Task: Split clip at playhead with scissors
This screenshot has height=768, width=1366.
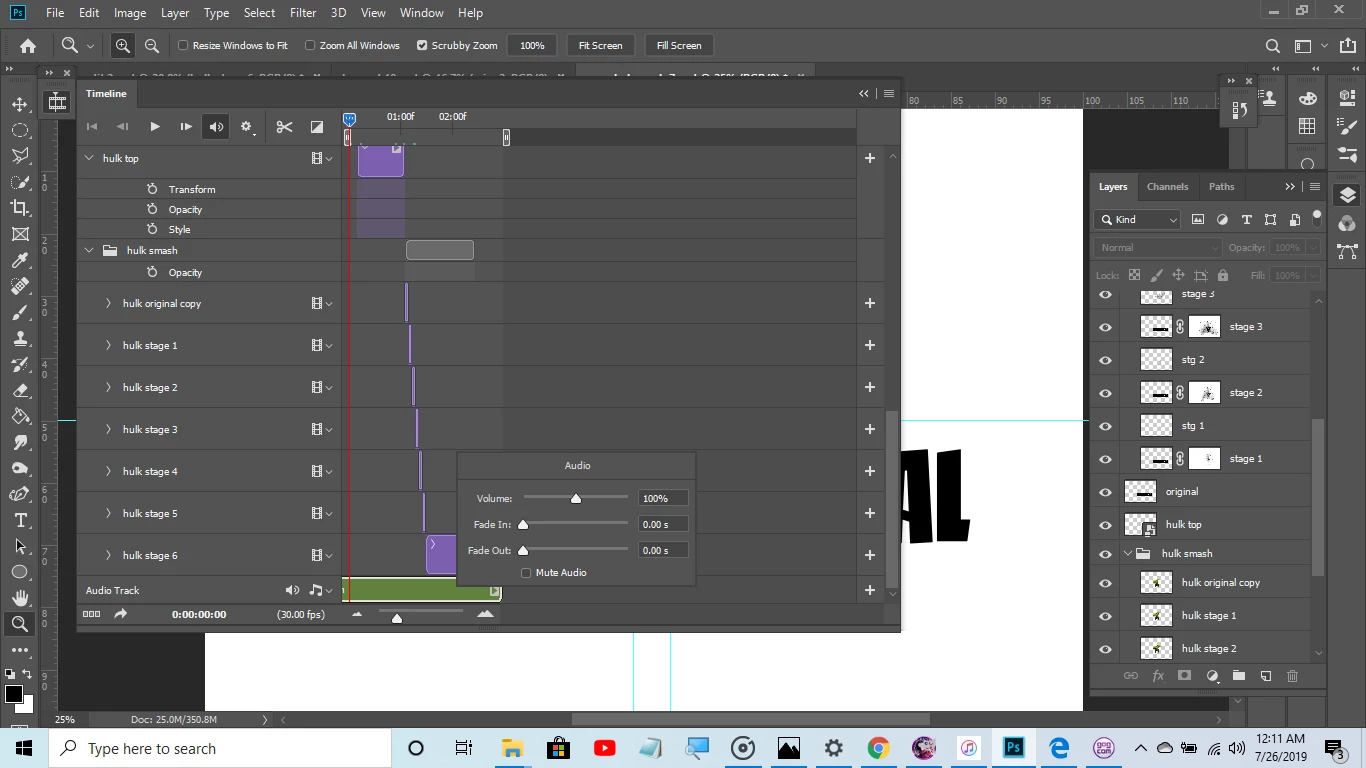Action: point(284,127)
